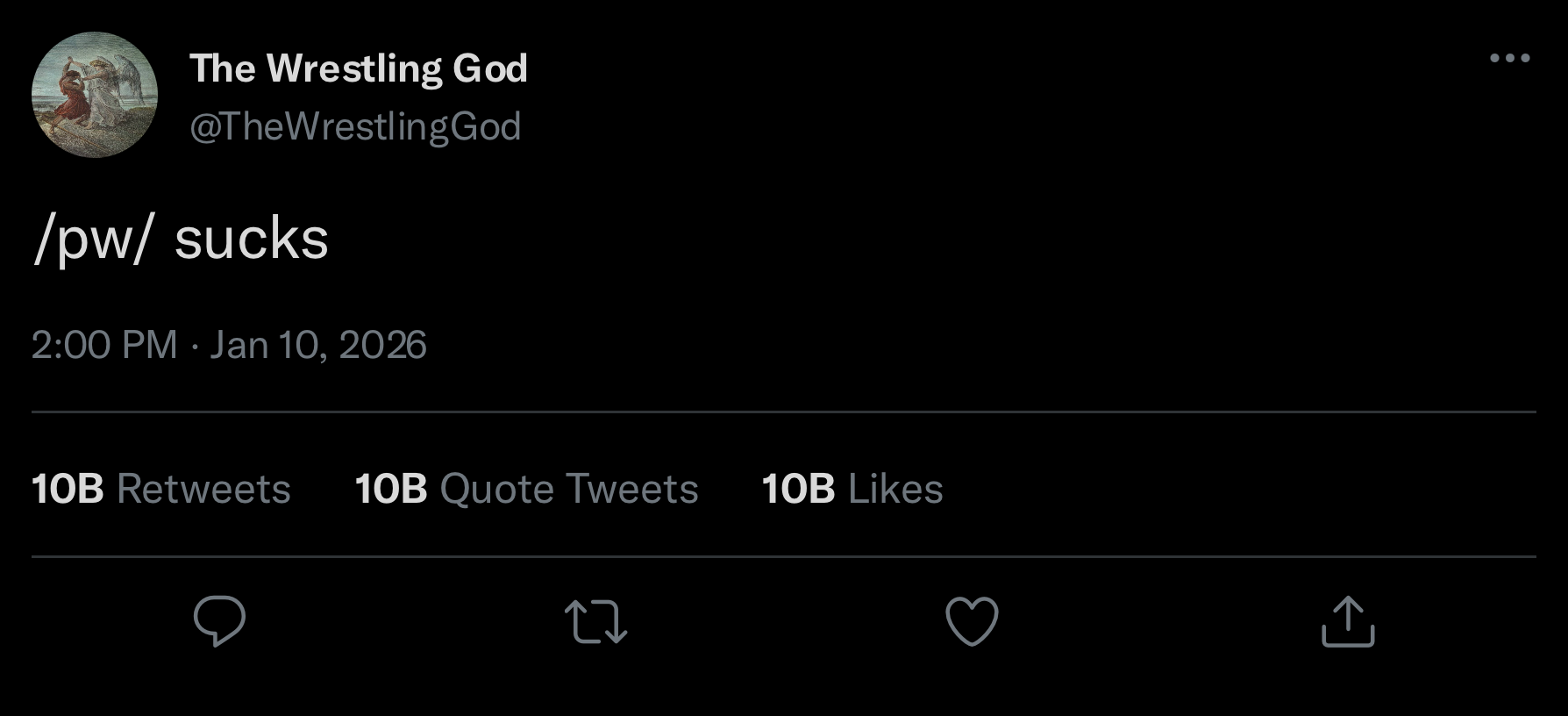Click the 10B number beside Retweets
The image size is (1568, 716).
tap(68, 489)
